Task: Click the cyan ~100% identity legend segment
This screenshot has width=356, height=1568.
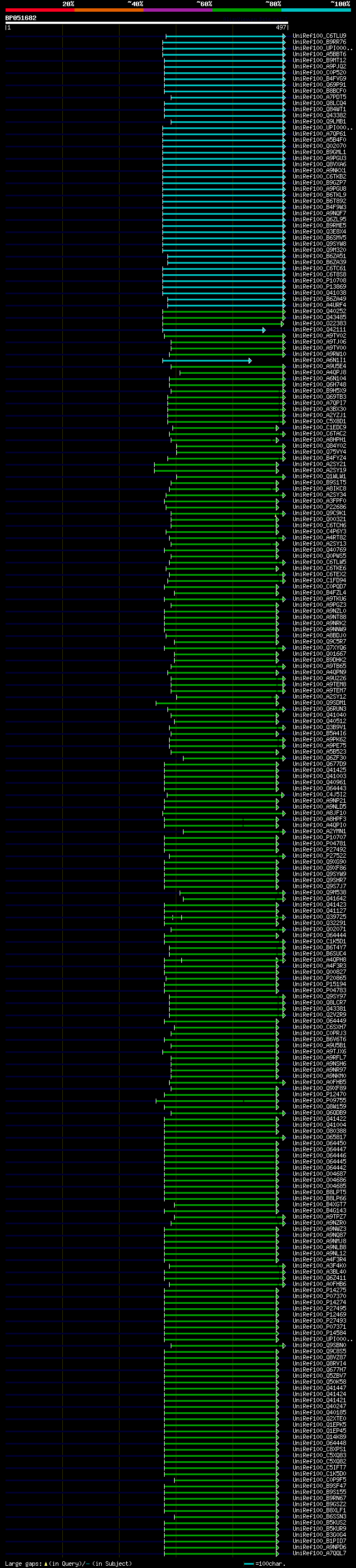Action: tap(316, 10)
